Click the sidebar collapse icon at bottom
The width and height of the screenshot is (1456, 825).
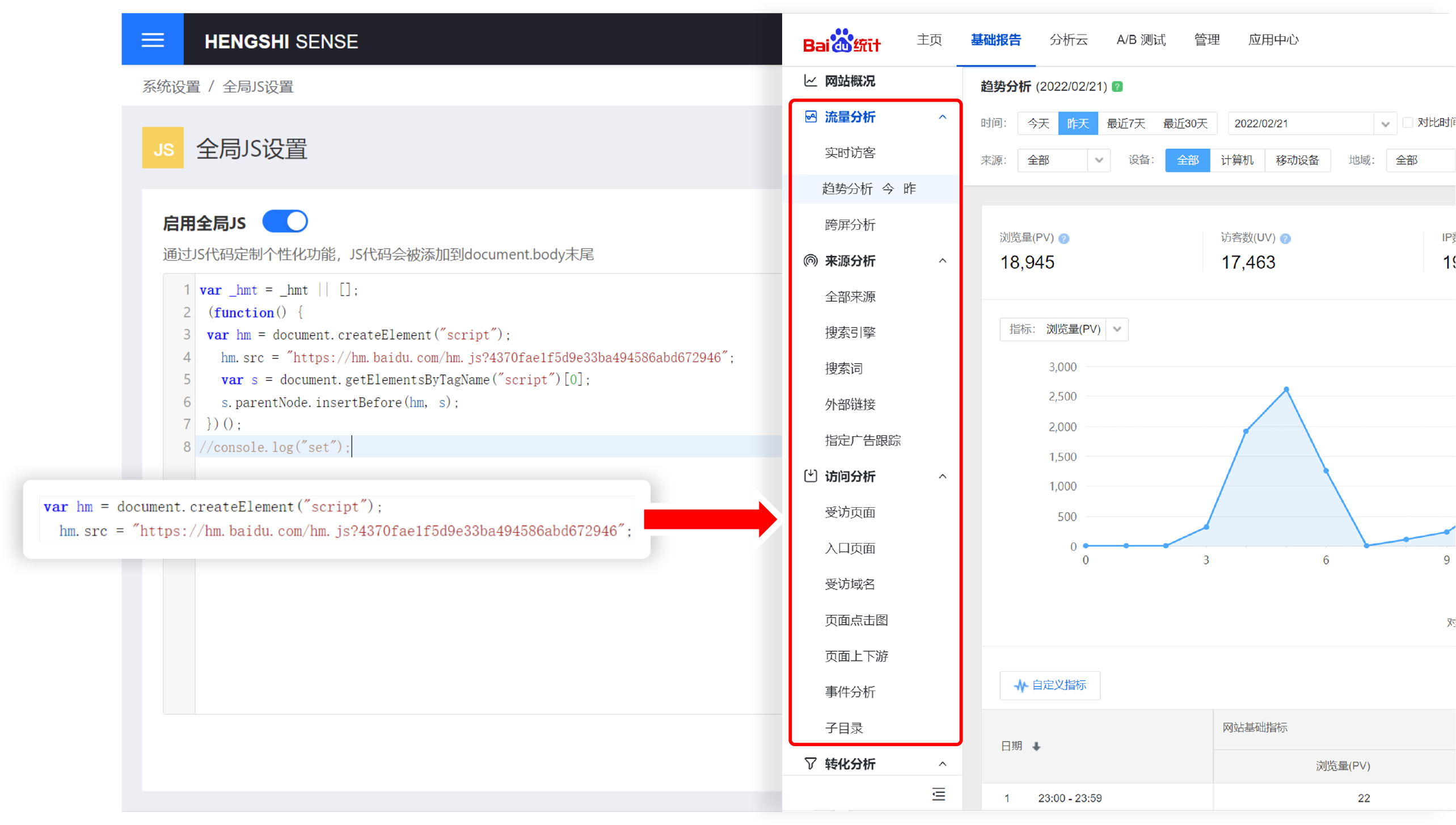tap(939, 794)
